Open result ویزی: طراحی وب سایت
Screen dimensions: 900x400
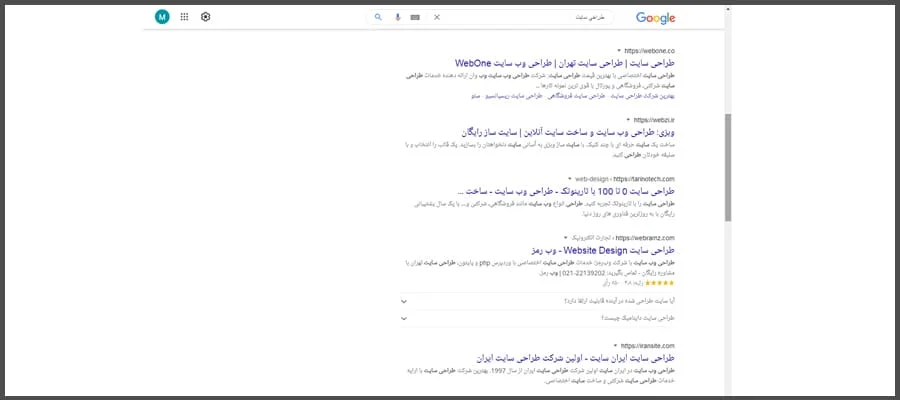pyautogui.click(x=568, y=133)
